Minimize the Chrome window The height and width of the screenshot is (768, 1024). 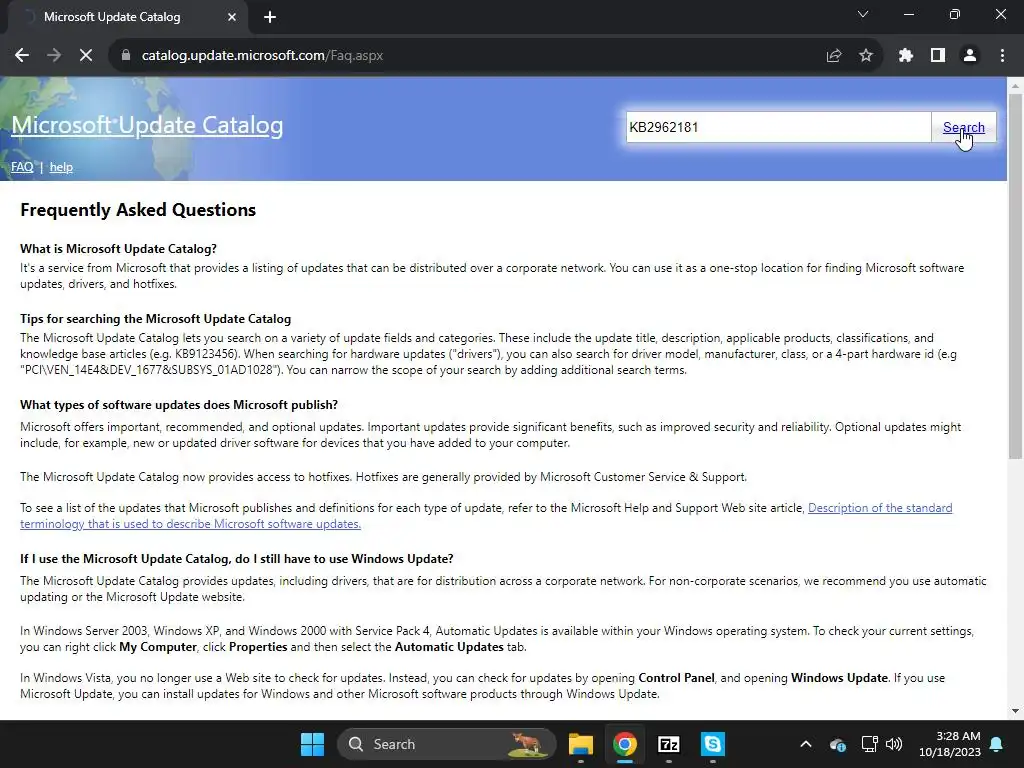click(909, 14)
